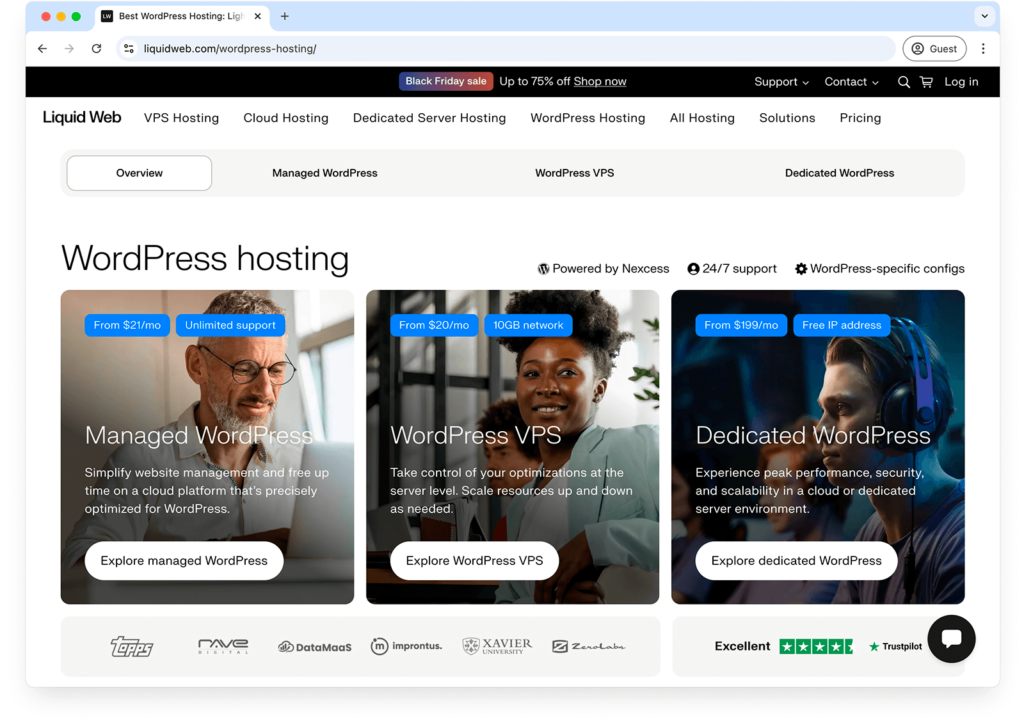Click the From $199/mo badge

pyautogui.click(x=741, y=325)
